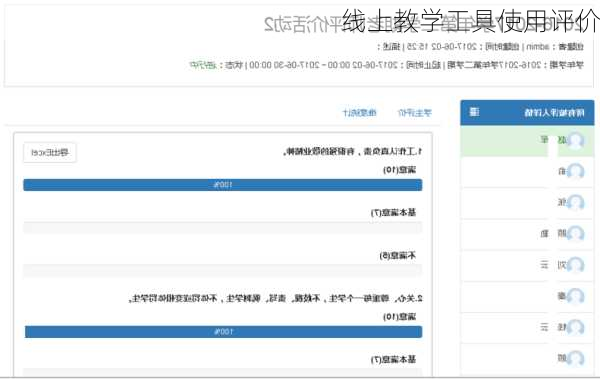Image resolution: width=600 pixels, height=379 pixels.
Task: Click the avatar beside the name 秦
Action: (576, 296)
